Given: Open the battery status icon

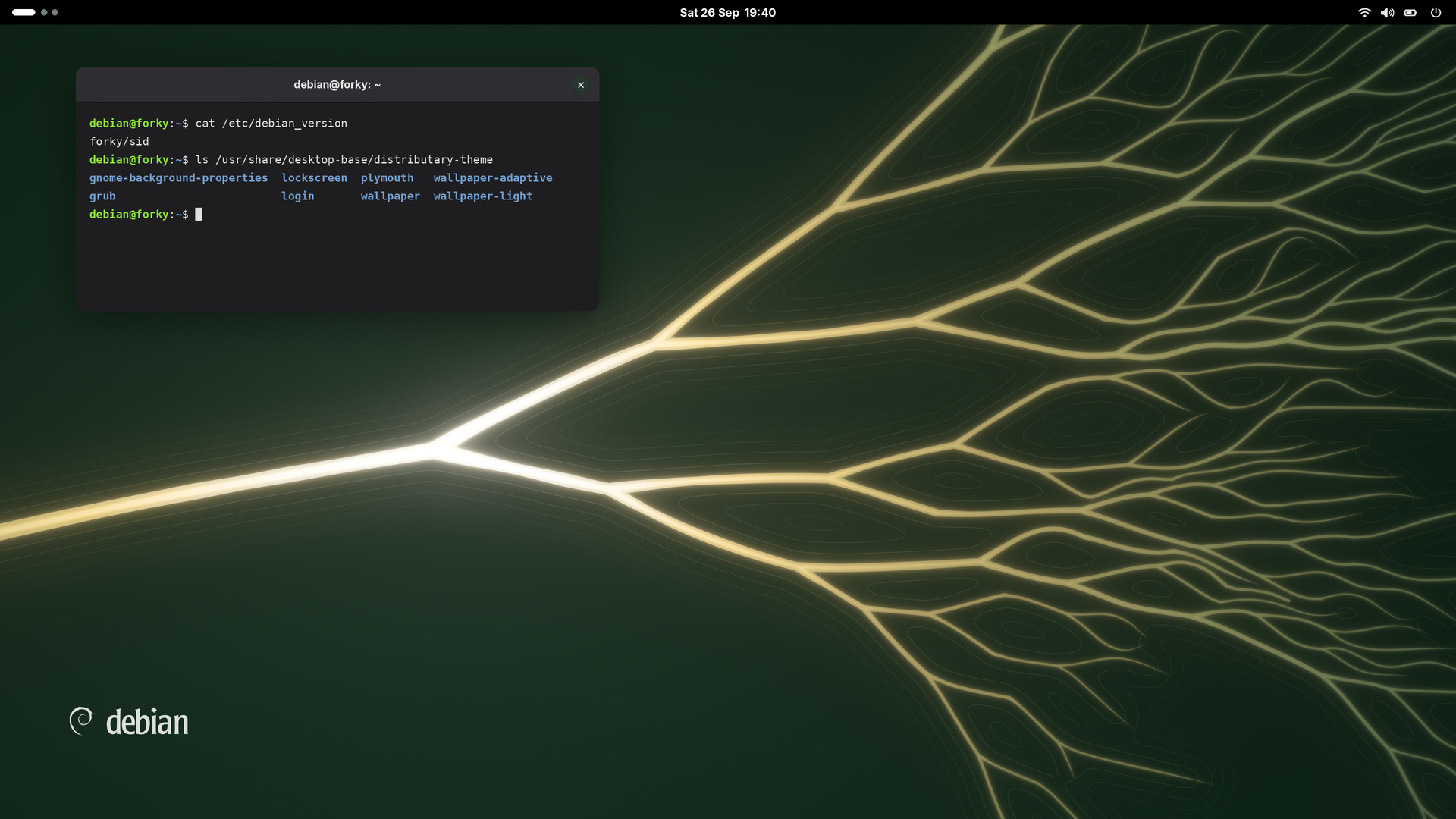Looking at the screenshot, I should 1410,12.
